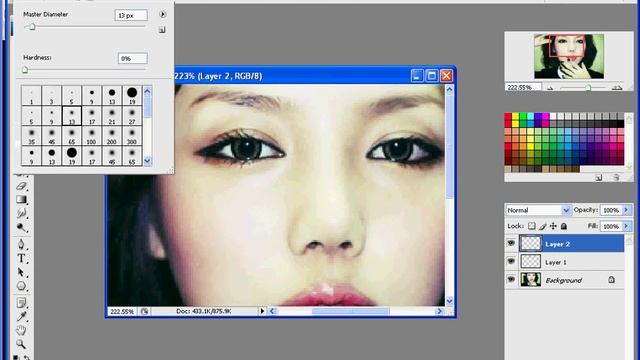This screenshot has height=360, width=640.
Task: Click image window vertical scroll down arrow
Action: [449, 301]
